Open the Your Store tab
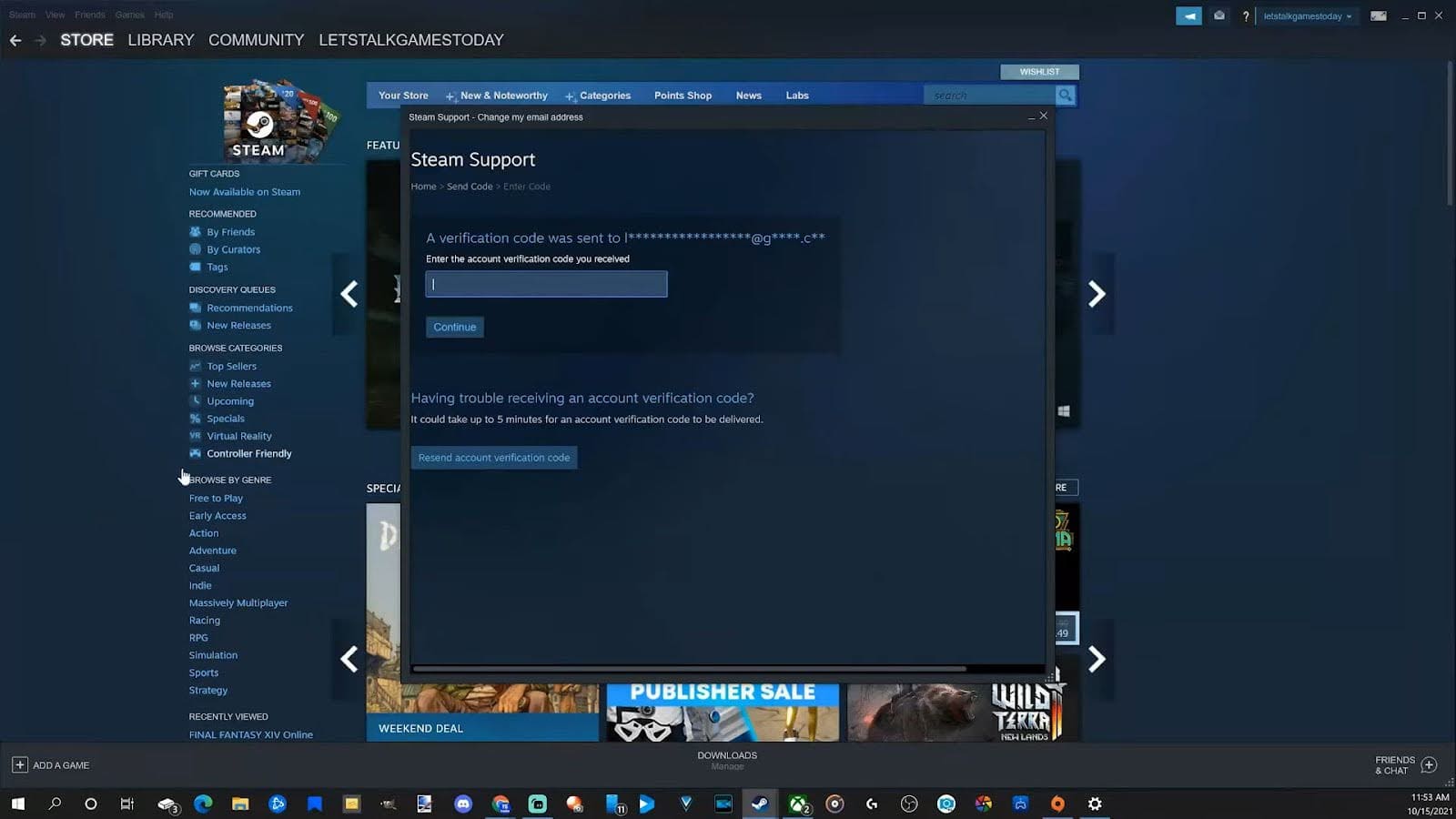1456x819 pixels. 403,96
